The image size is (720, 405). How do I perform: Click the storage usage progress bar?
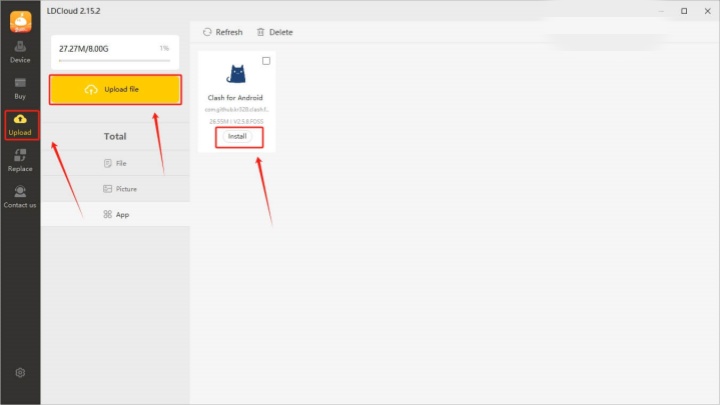coord(114,61)
